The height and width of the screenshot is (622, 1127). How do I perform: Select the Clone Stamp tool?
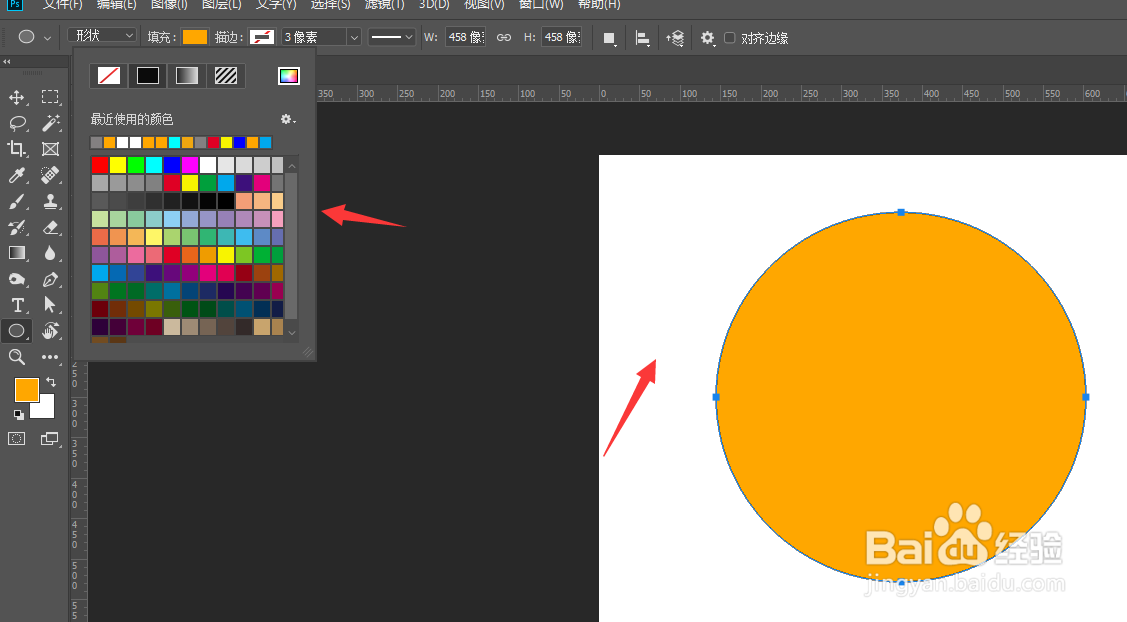click(50, 201)
